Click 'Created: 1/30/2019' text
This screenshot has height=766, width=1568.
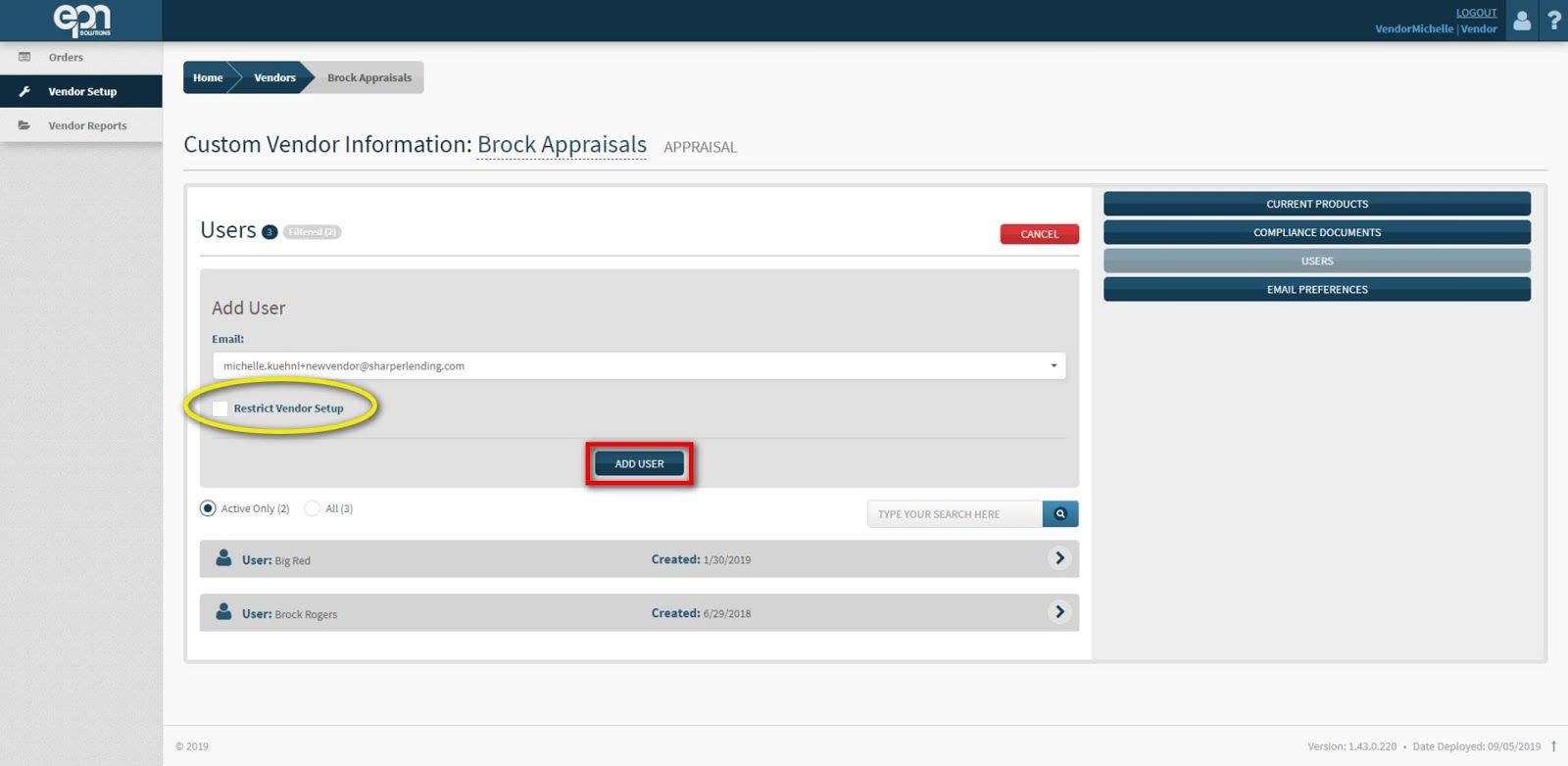pyautogui.click(x=701, y=559)
